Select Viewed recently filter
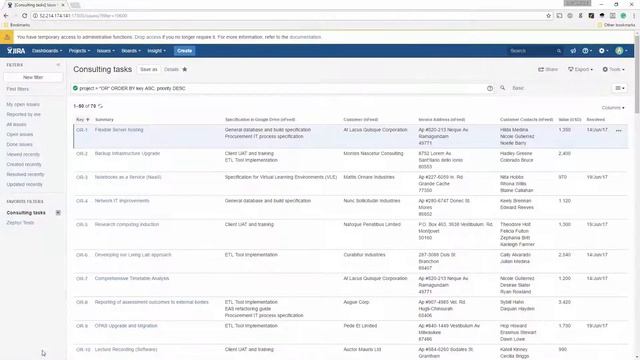Viewport: 640px width, 360px height. 23,155
